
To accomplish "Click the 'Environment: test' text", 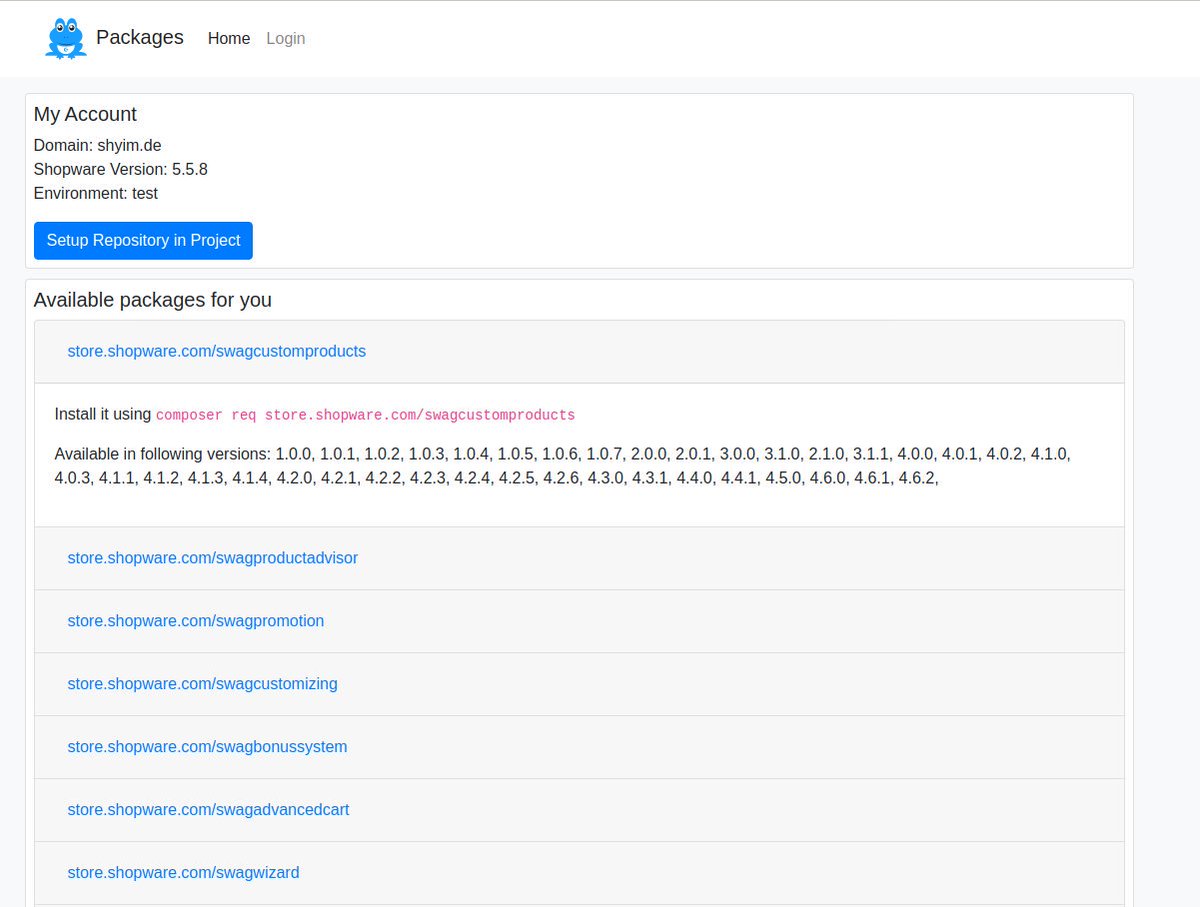I will point(96,193).
